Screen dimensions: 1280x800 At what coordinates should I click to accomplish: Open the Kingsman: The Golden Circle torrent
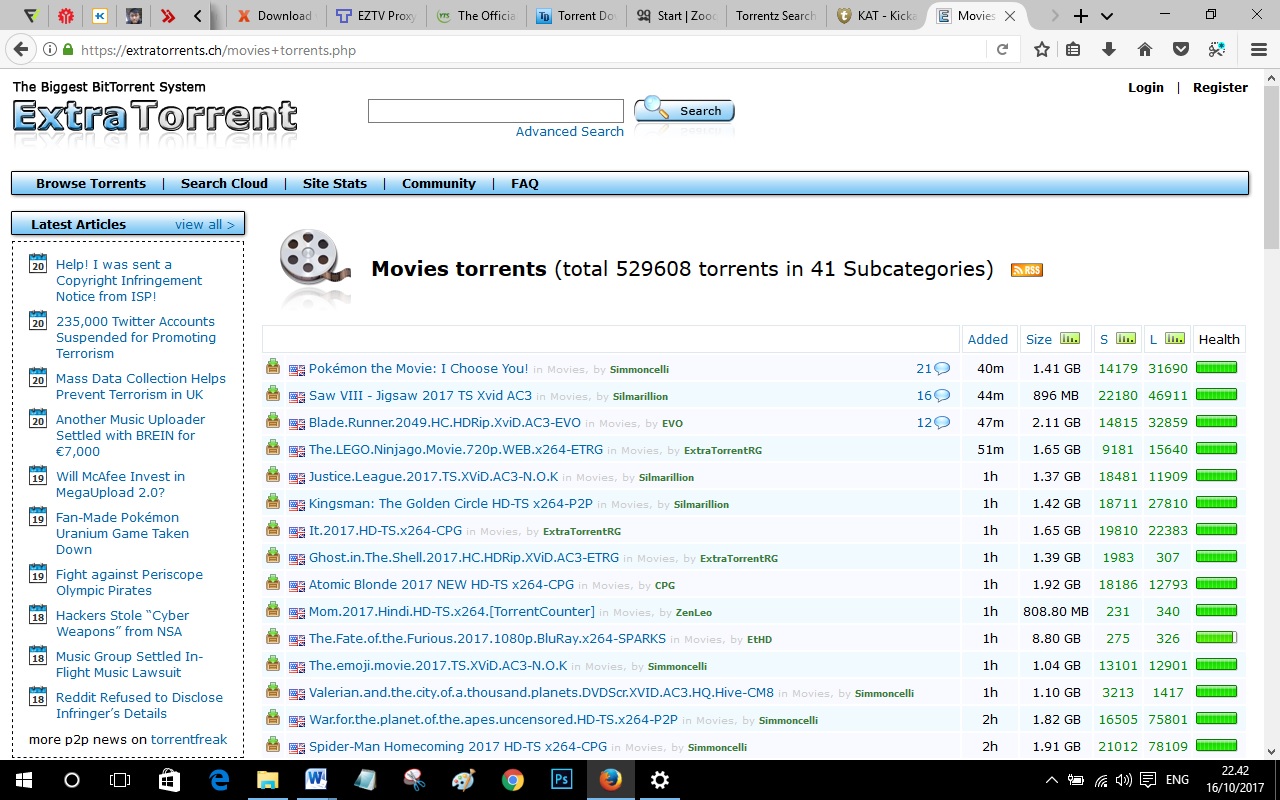point(451,504)
